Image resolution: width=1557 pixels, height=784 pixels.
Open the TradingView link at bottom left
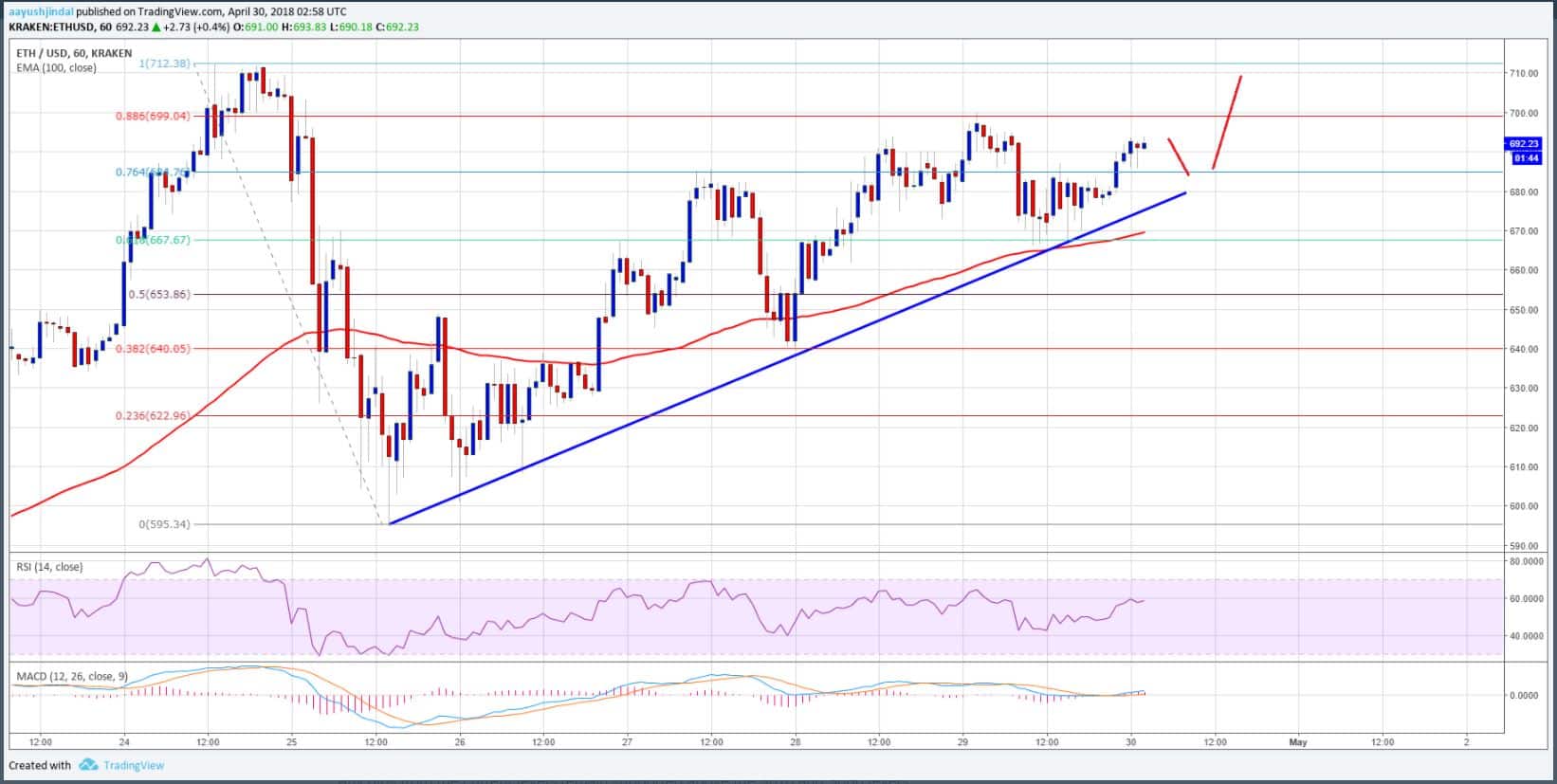(133, 766)
